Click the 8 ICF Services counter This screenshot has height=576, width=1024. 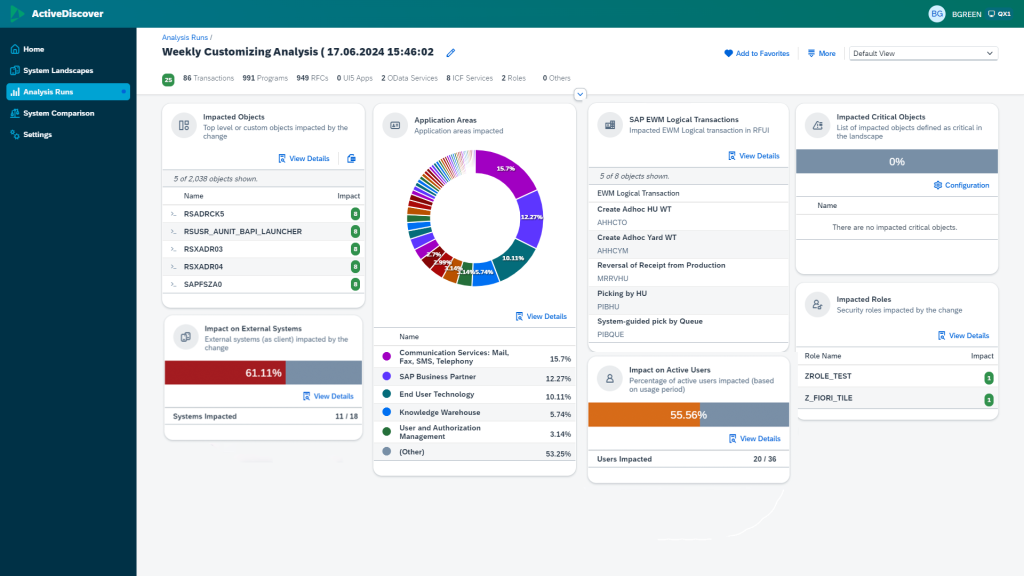point(470,78)
